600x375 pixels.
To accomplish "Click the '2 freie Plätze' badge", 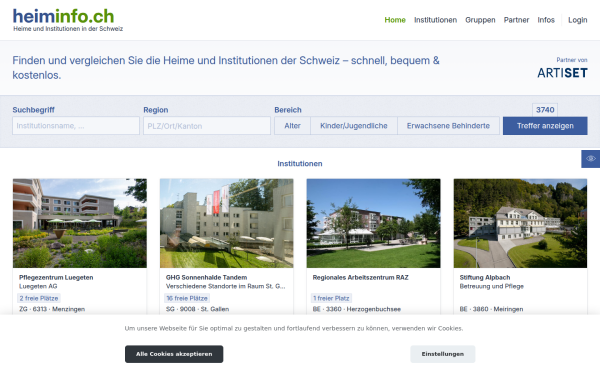I will pyautogui.click(x=39, y=298).
